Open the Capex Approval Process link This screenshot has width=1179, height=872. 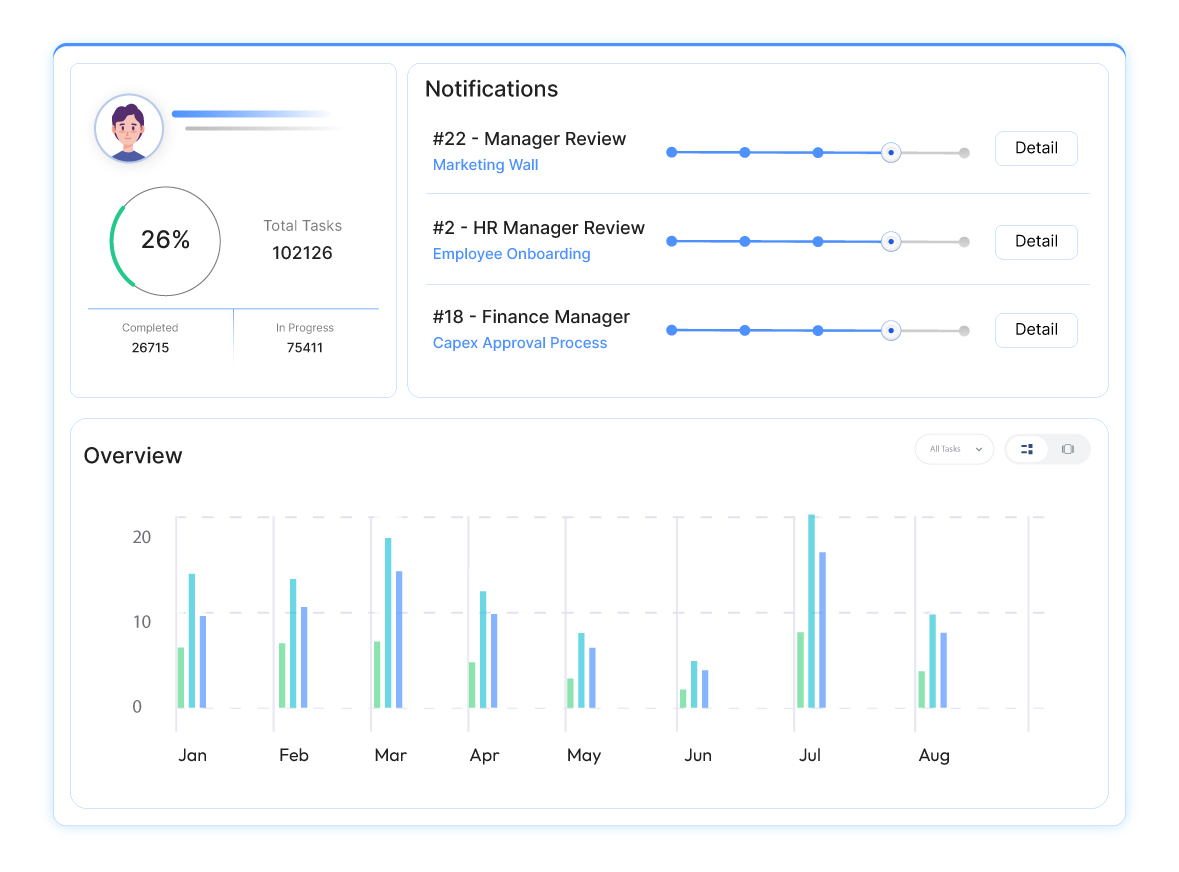point(519,343)
